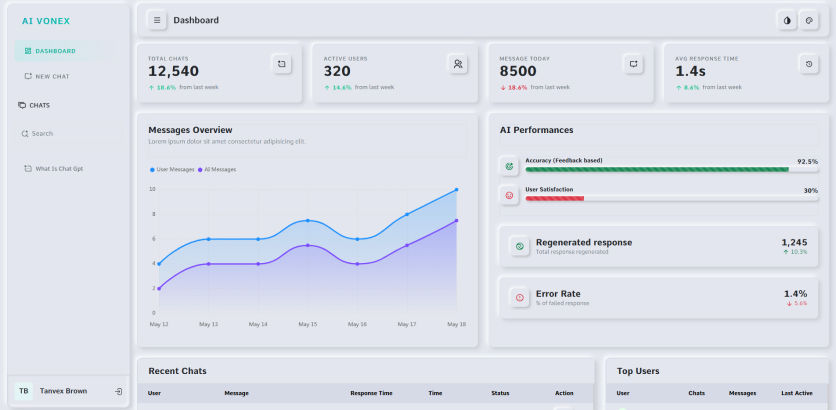Open the theme color palette icon

809,20
